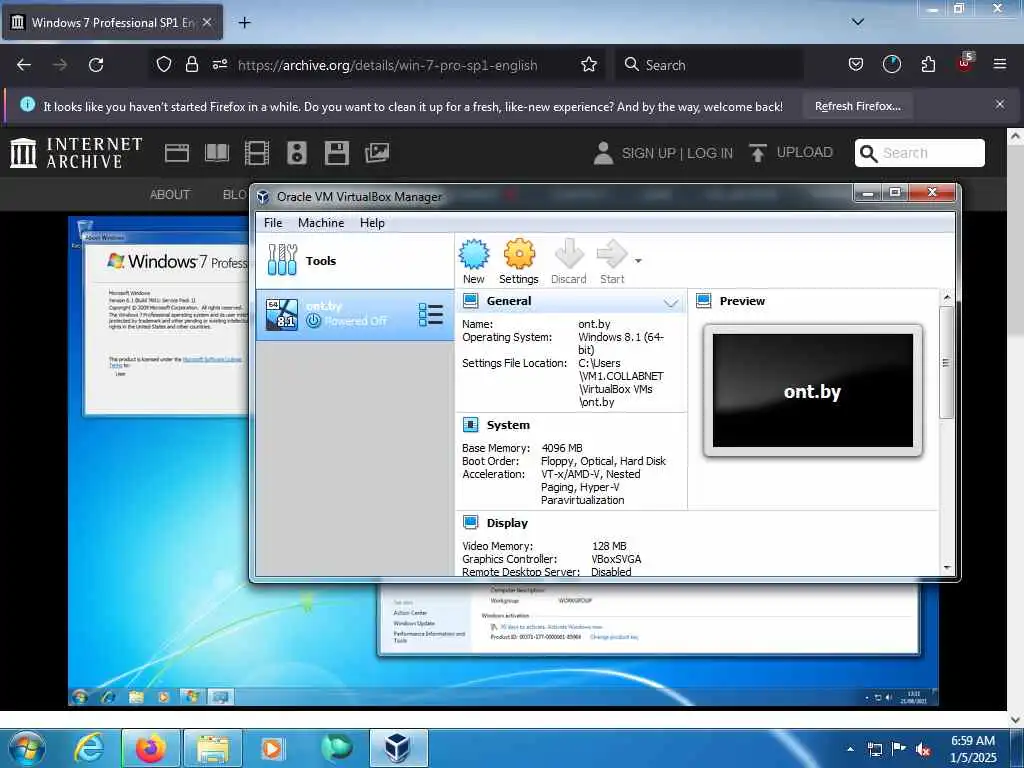1024x768 pixels.
Task: Select the ont.by virtual machine entry
Action: pos(355,314)
